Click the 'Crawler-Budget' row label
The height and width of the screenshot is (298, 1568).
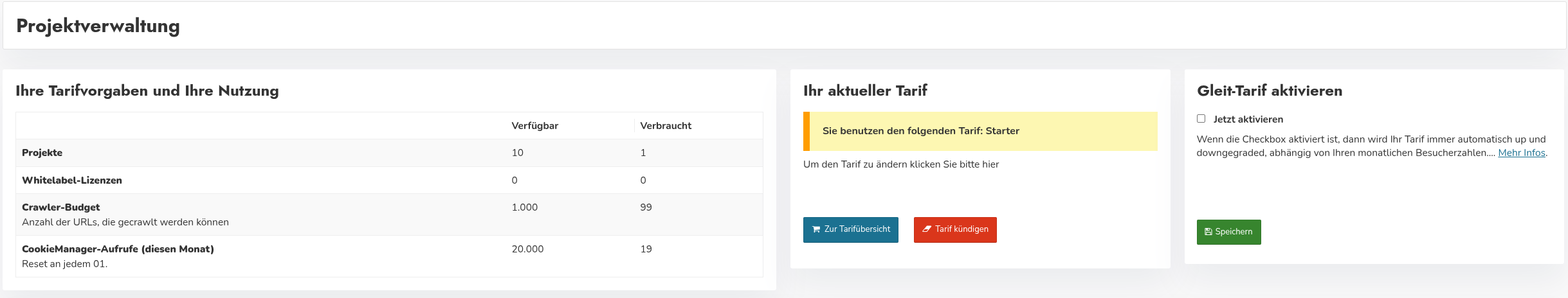point(61,207)
